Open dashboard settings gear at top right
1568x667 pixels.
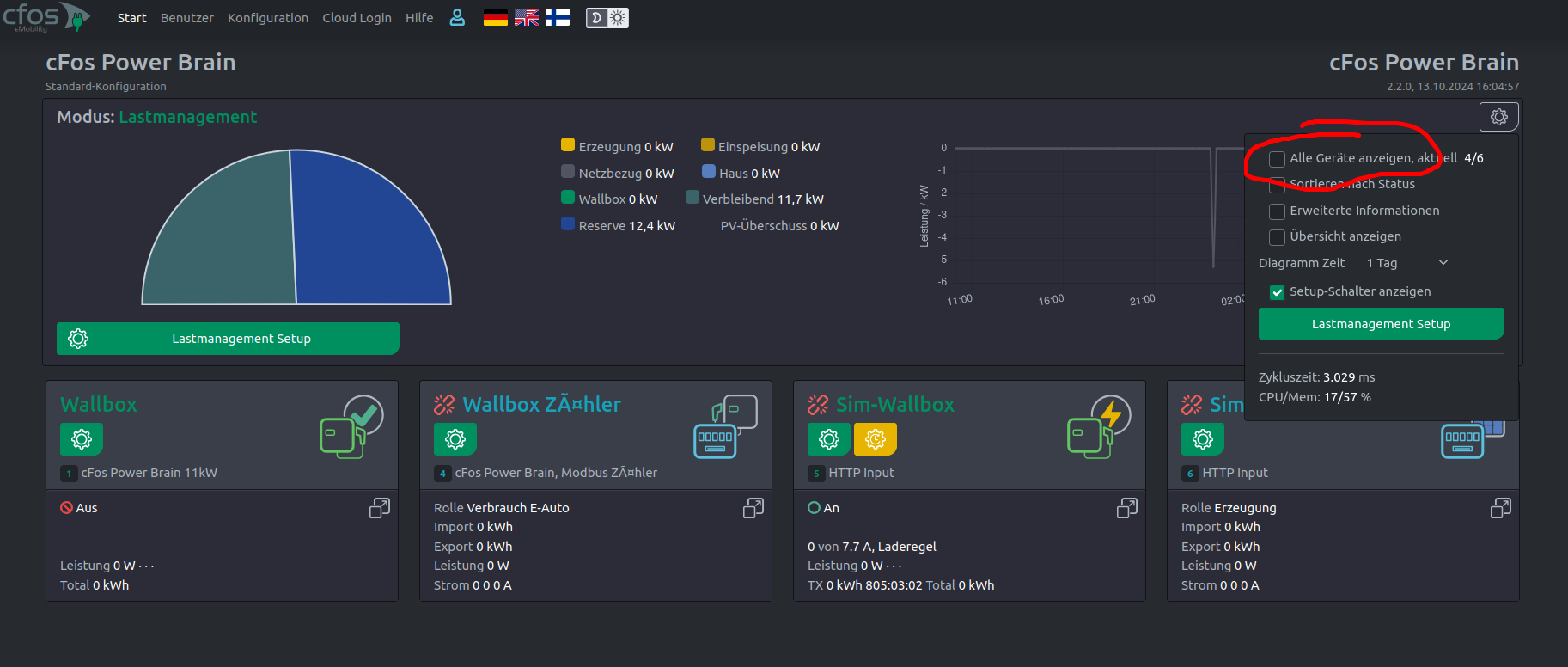pos(1499,117)
